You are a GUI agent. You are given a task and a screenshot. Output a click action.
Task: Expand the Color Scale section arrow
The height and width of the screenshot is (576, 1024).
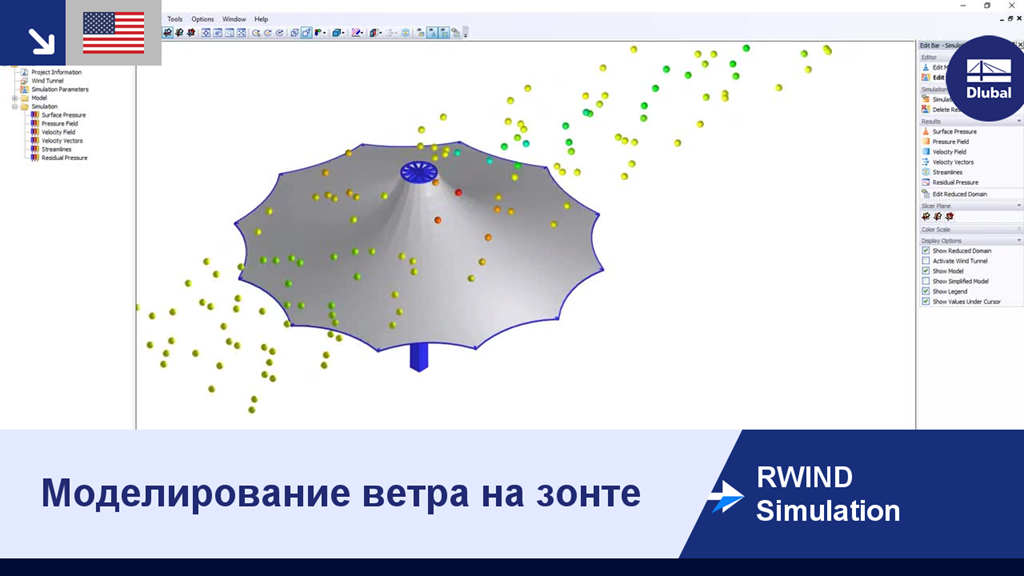pyautogui.click(x=1018, y=229)
